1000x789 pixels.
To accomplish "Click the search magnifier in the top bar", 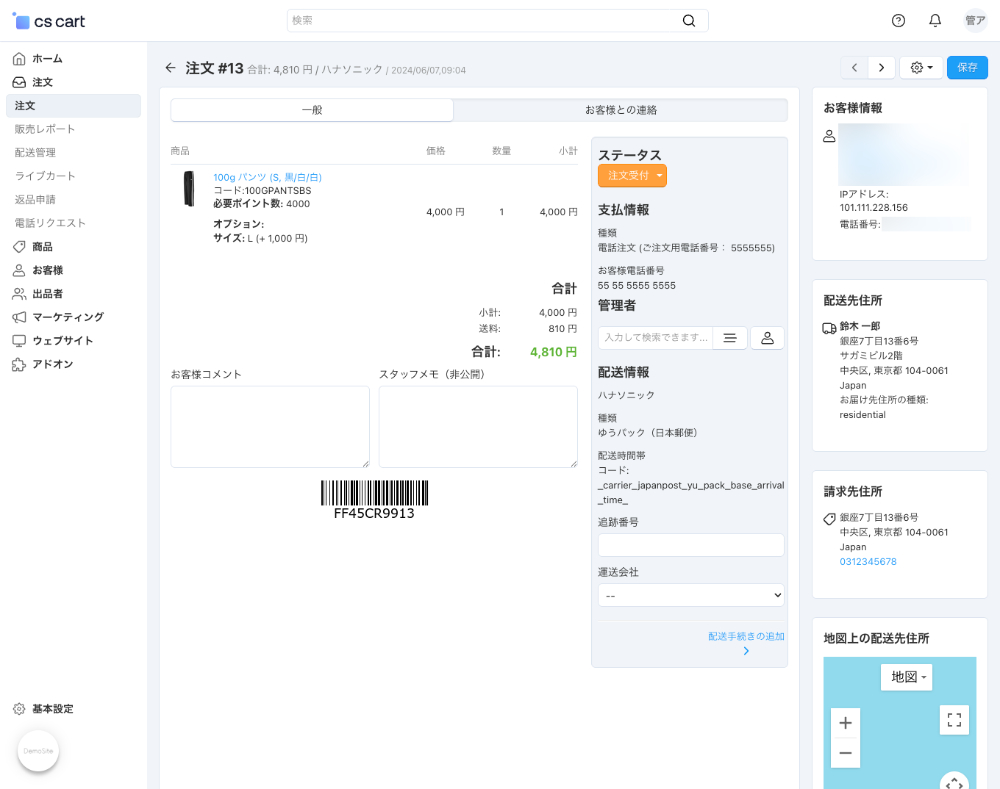I will [x=689, y=20].
